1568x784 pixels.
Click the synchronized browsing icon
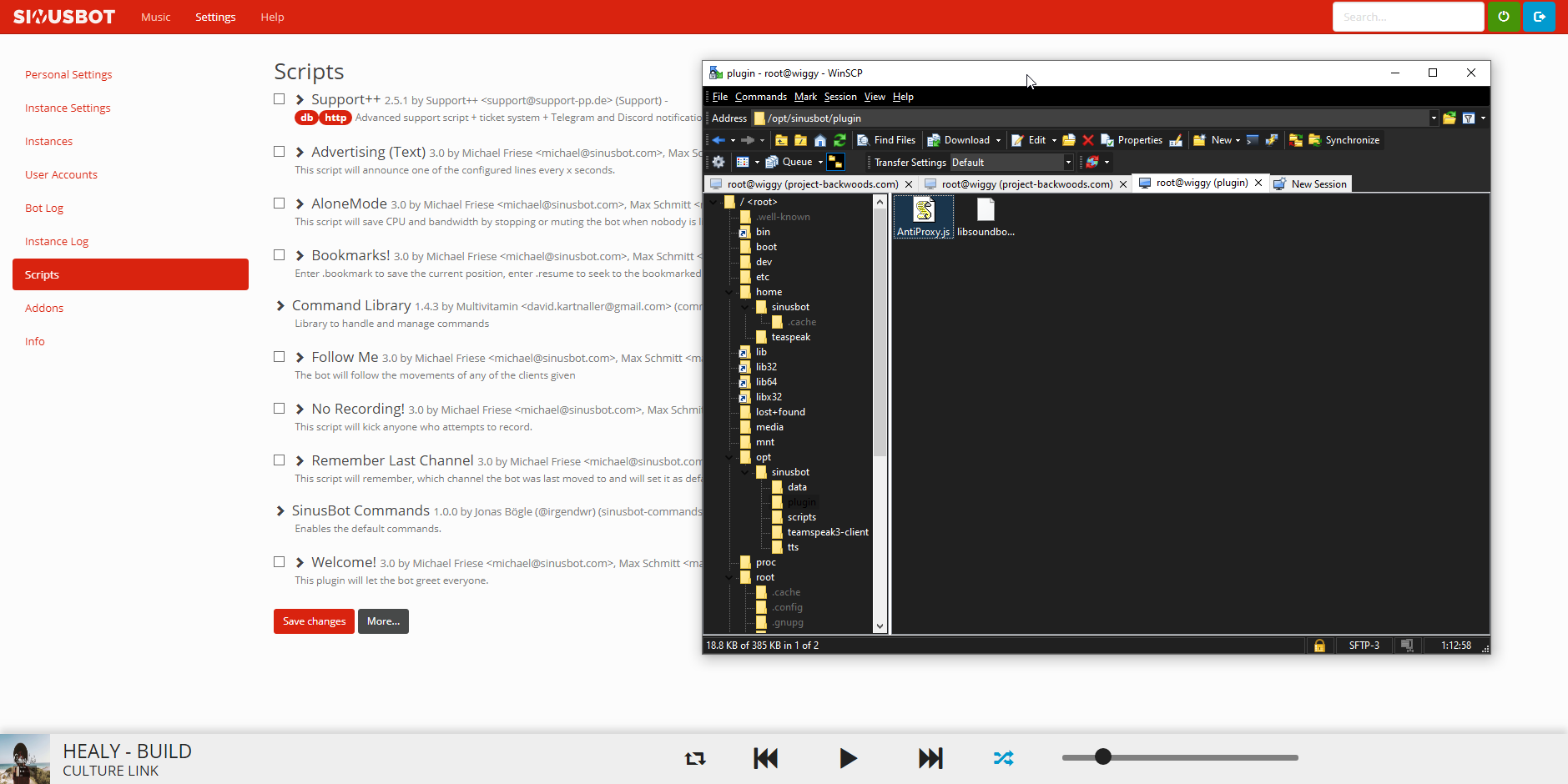click(1092, 162)
